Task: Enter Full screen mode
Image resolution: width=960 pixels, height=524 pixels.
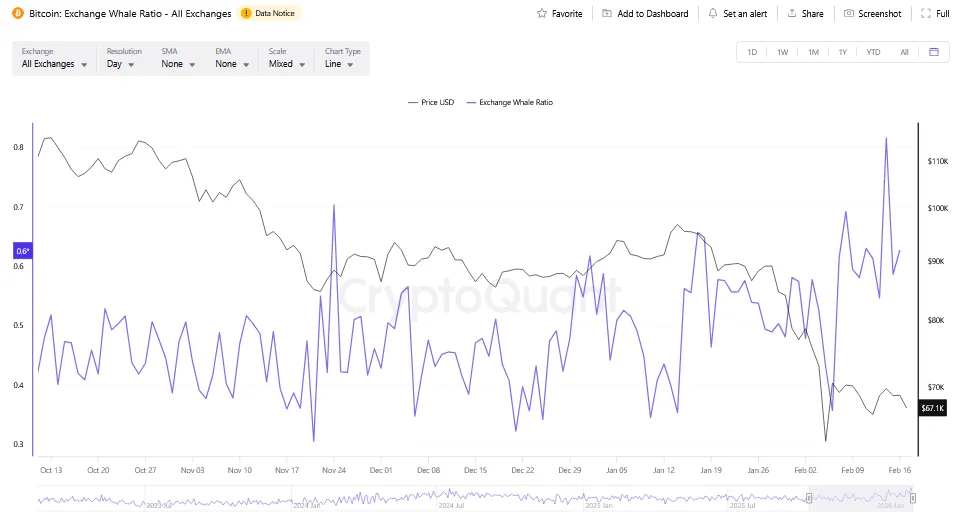Action: coord(927,14)
